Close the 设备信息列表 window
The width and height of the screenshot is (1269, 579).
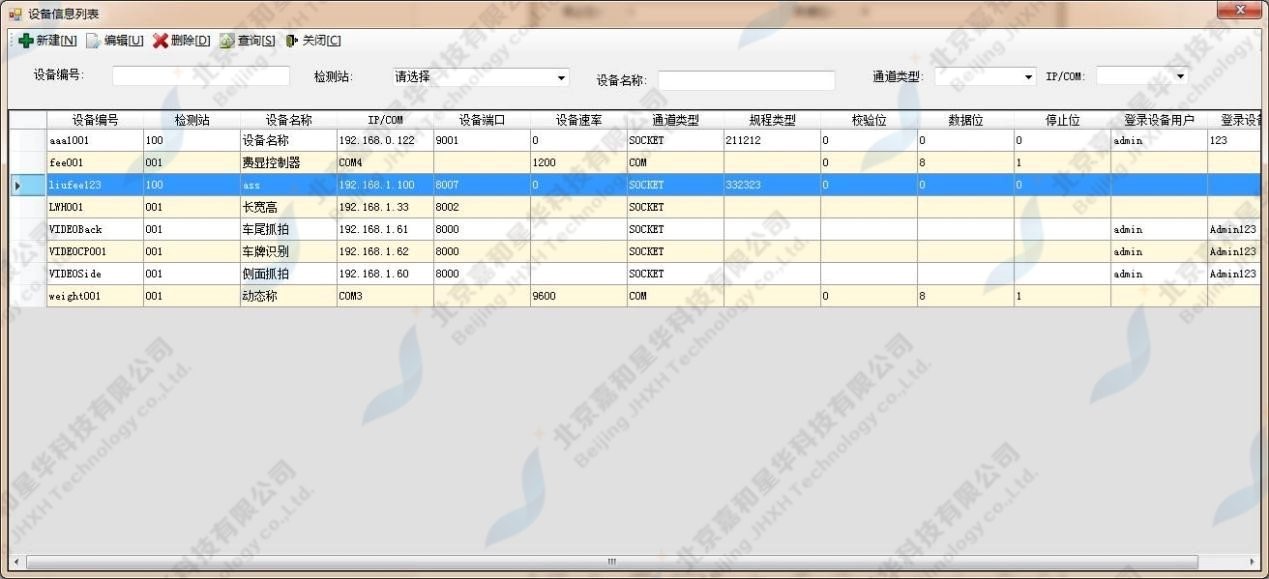(1240, 10)
